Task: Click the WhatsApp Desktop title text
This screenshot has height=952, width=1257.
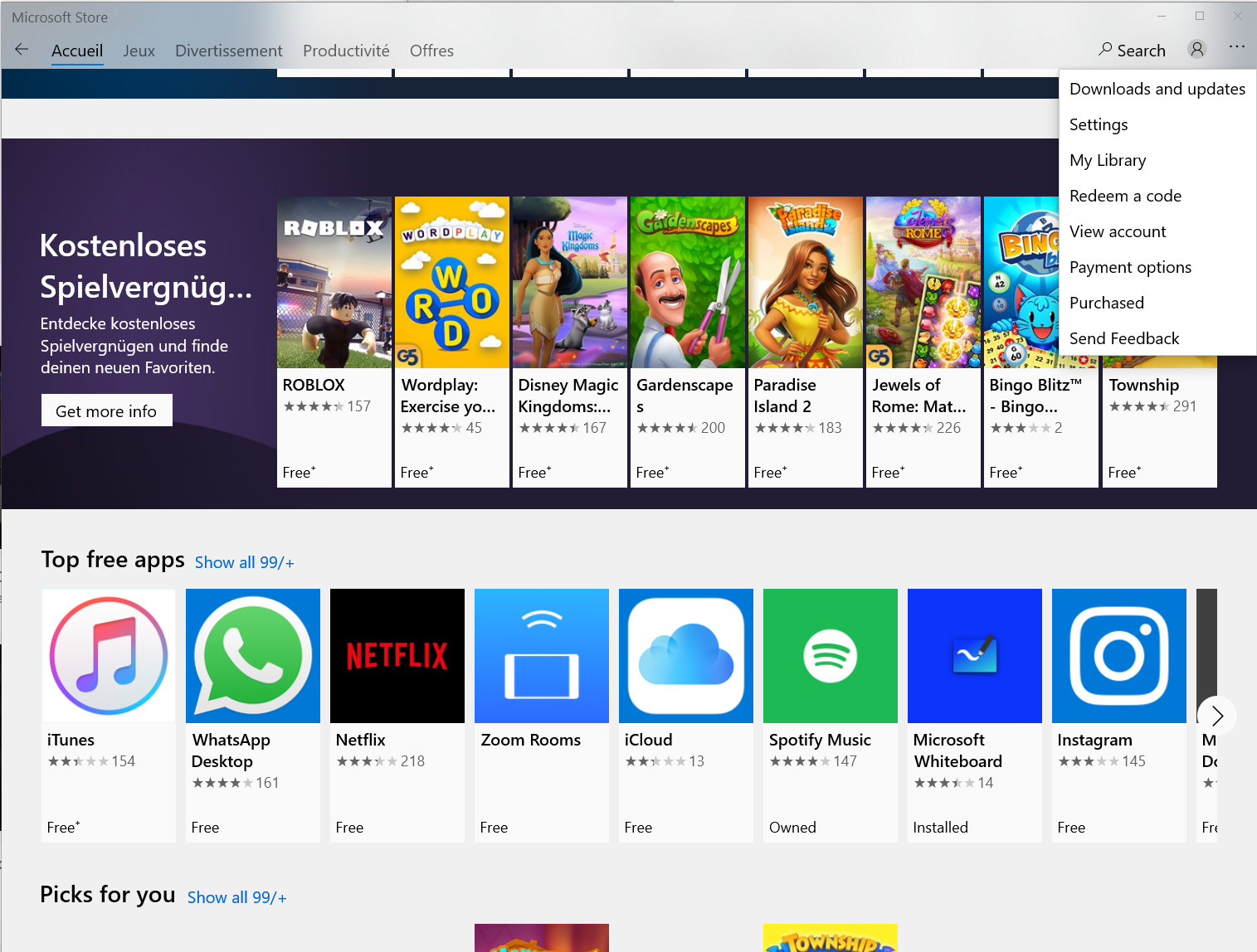Action: [231, 750]
